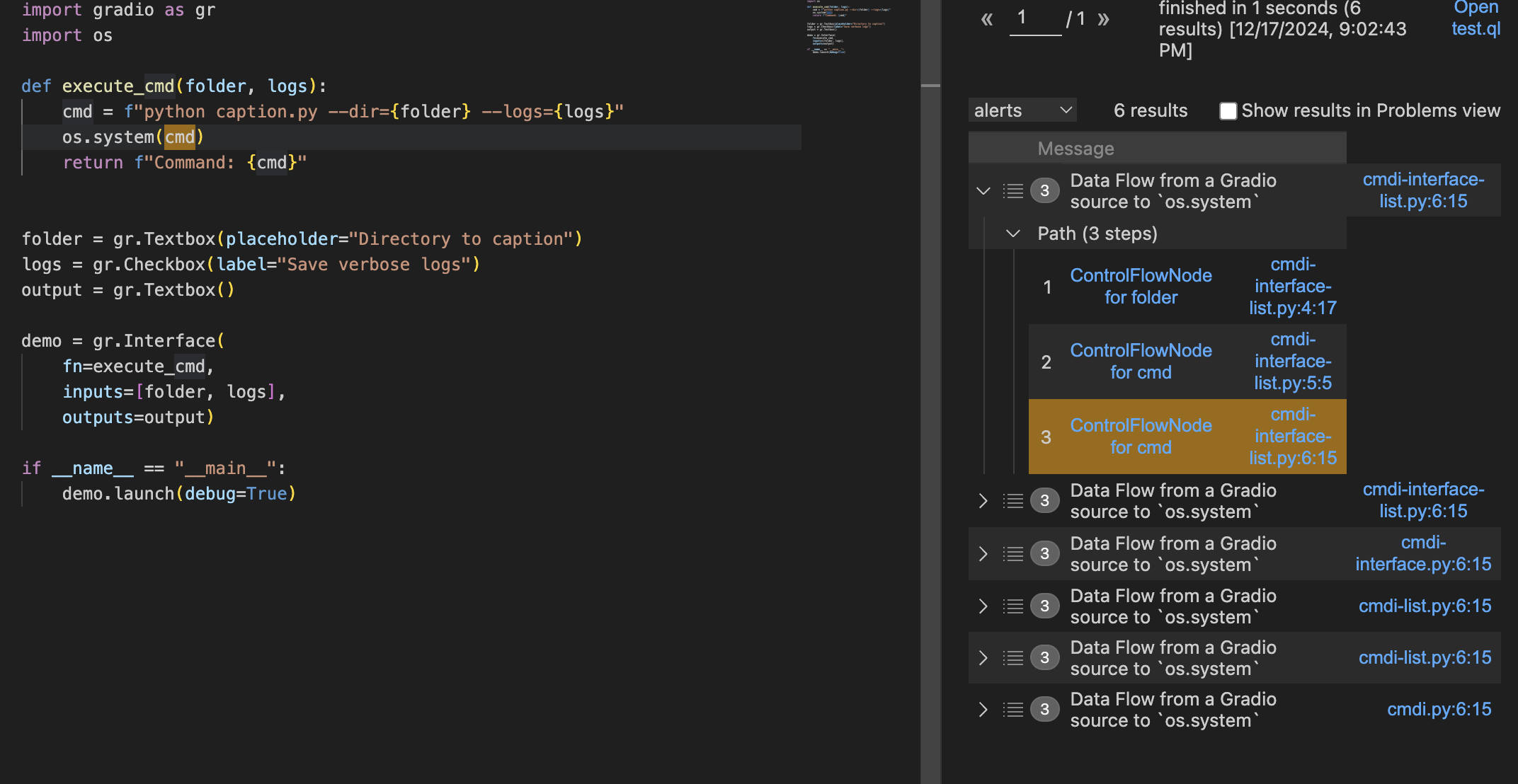The height and width of the screenshot is (784, 1518).
Task: Open the alerts result-set dropdown
Action: 1022,110
